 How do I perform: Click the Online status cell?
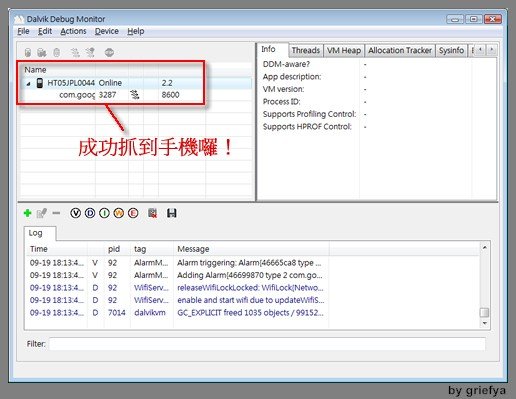(x=110, y=83)
